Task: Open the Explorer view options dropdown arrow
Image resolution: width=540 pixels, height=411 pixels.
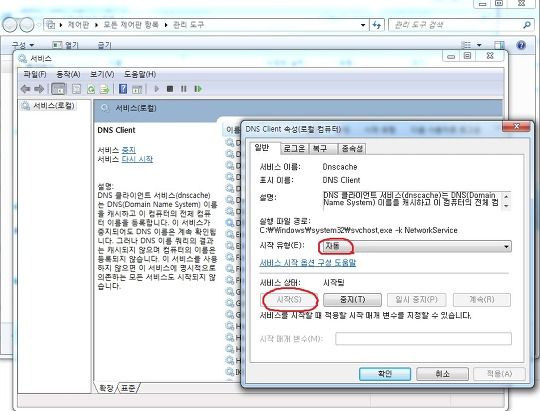Action: click(x=479, y=45)
